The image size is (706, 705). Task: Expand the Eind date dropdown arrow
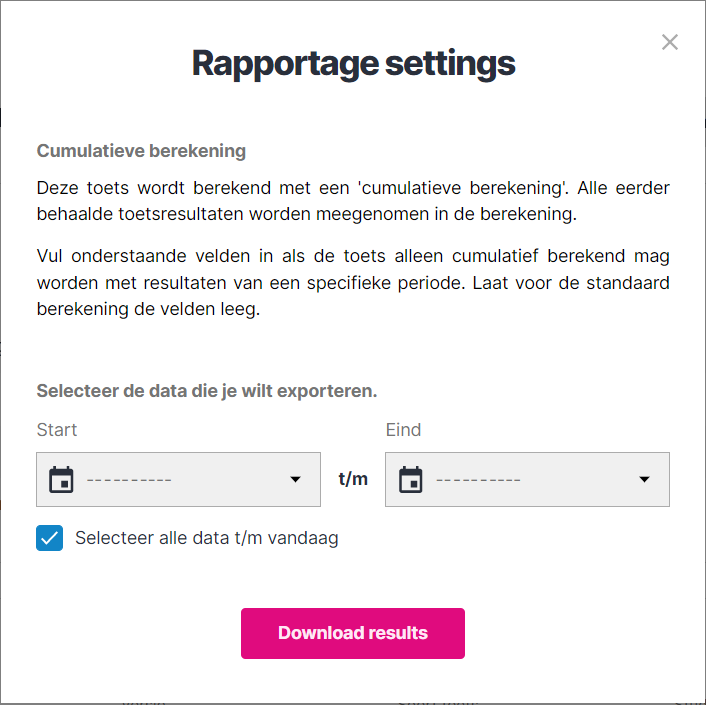click(x=644, y=480)
